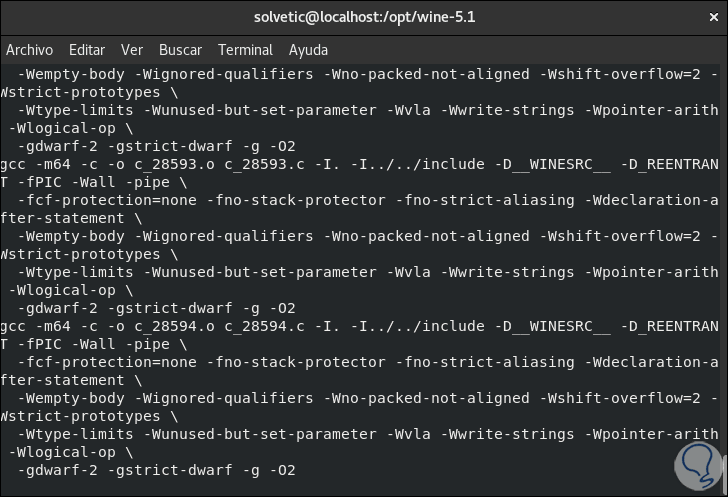Screen dimensions: 728x497
Task: Click -gdwarf-2 on the bottom terminal line
Action: pyautogui.click(x=59, y=470)
